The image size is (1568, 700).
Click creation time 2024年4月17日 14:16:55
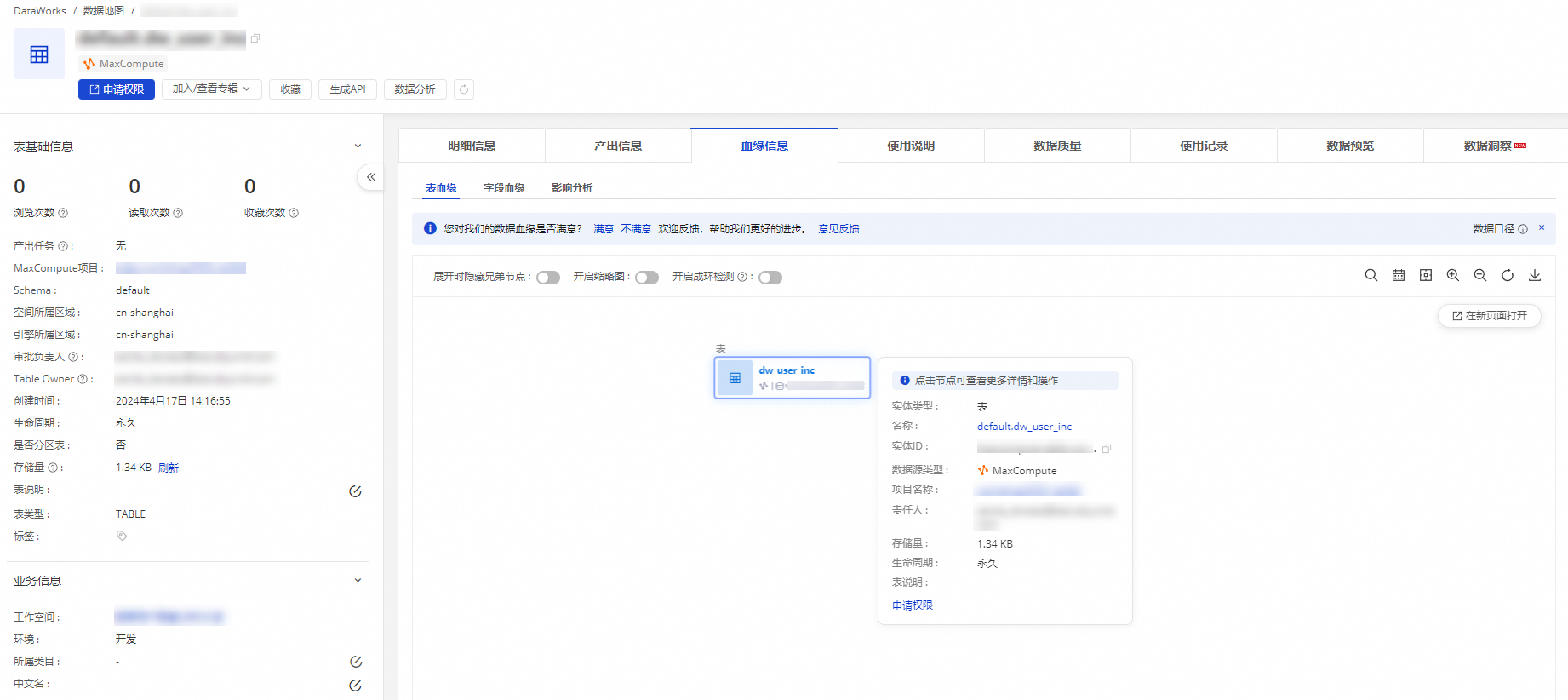(x=173, y=401)
